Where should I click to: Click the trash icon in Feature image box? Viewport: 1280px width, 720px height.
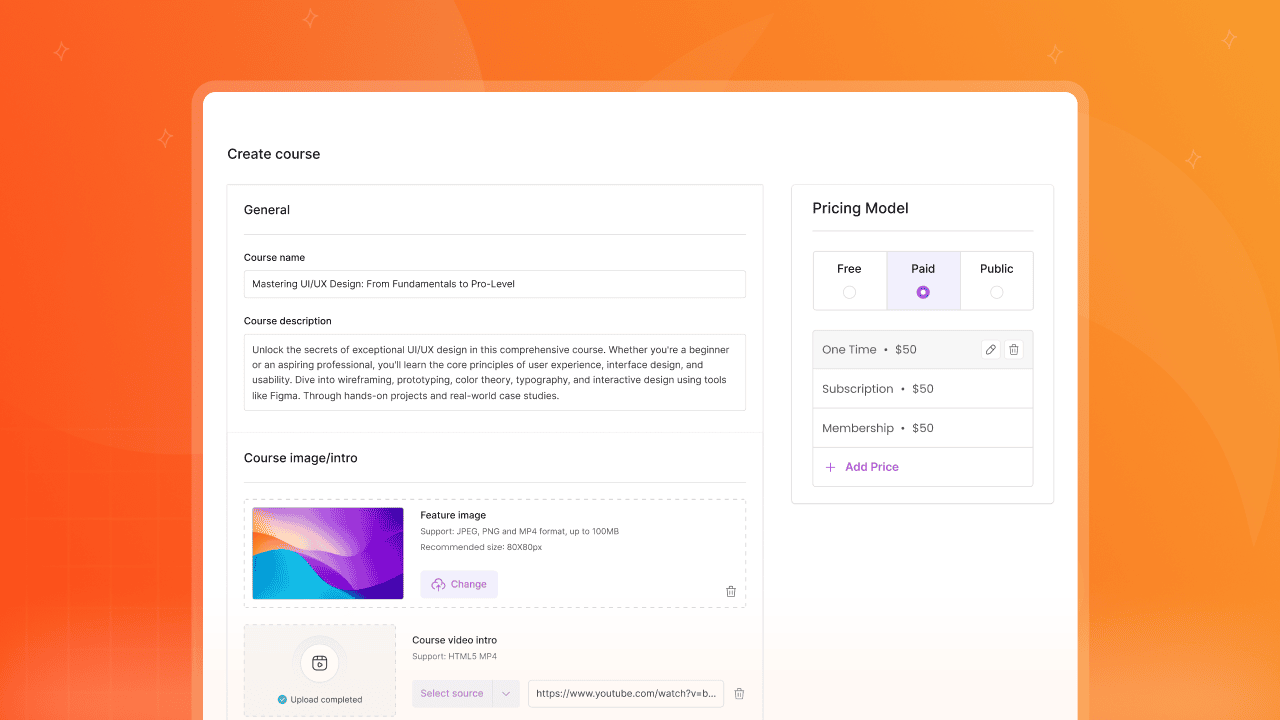[731, 591]
